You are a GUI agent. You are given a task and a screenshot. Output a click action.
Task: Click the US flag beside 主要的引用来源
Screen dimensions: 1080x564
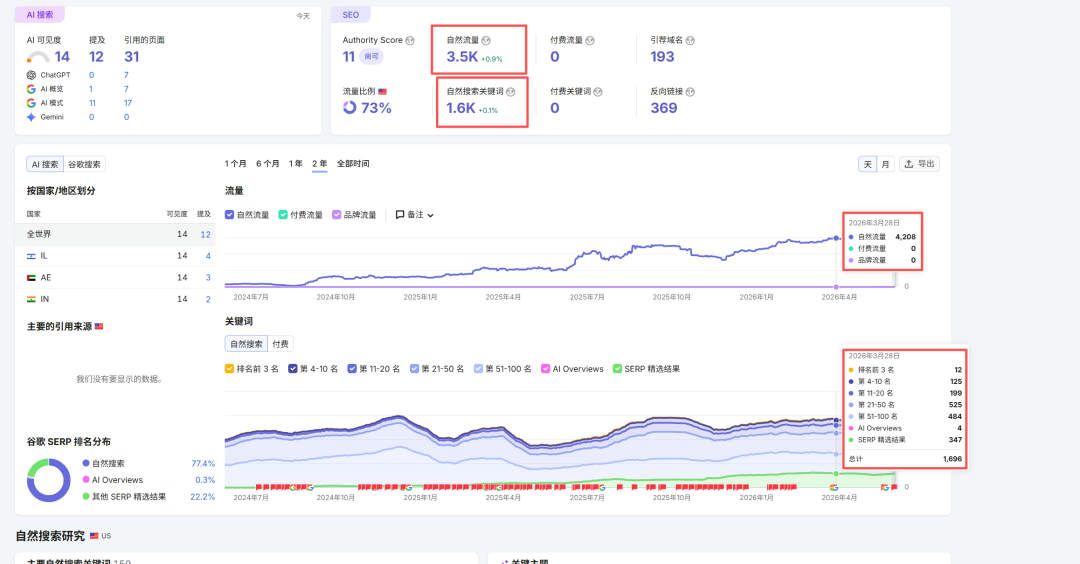coord(99,326)
